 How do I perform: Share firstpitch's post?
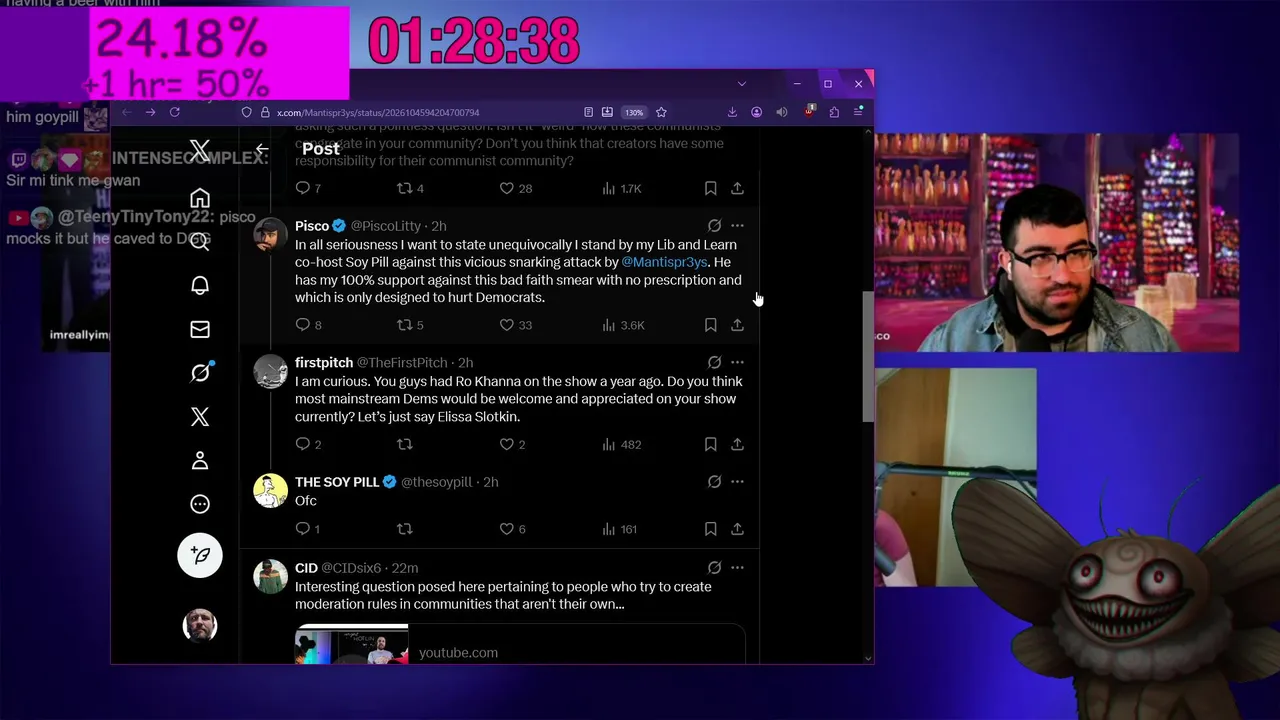737,444
